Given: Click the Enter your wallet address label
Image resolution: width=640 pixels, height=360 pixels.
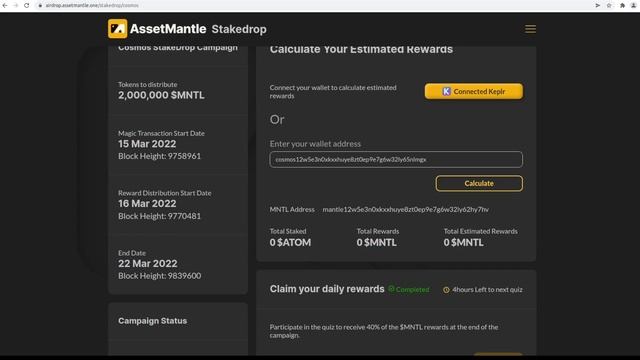Looking at the screenshot, I should pos(315,144).
